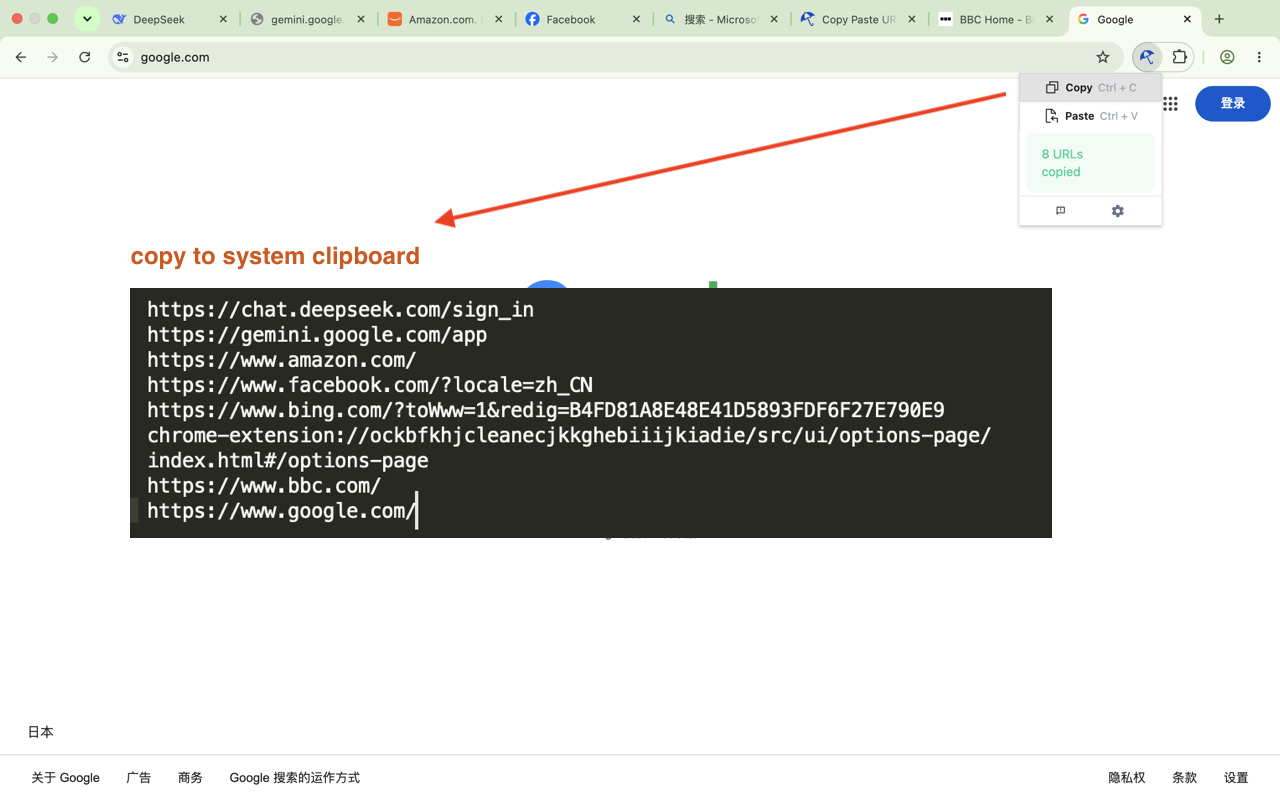Switch to the 搜索 - Microsoft tab
This screenshot has height=800, width=1280.
point(721,19)
